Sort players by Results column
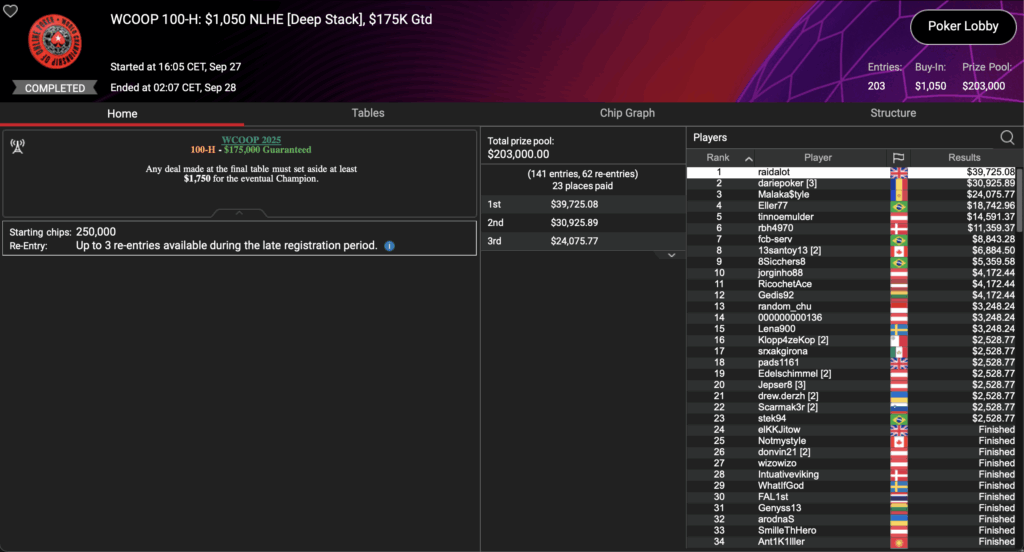The image size is (1024, 552). [x=964, y=157]
